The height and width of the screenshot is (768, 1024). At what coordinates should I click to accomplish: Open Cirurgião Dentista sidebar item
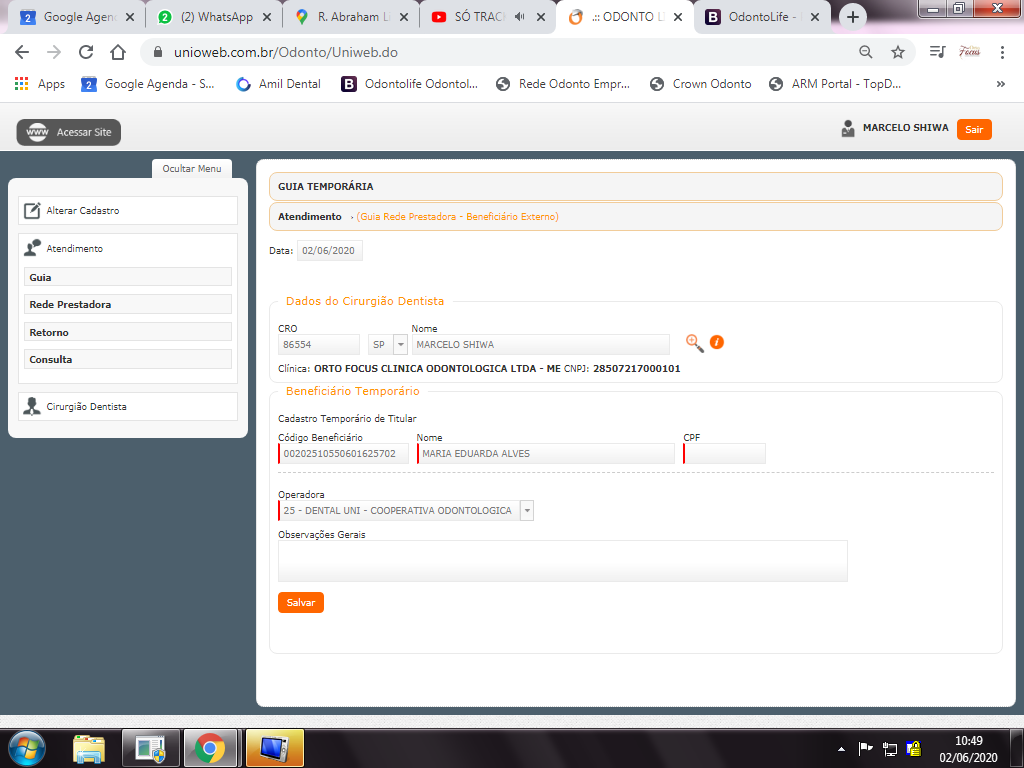pos(128,406)
